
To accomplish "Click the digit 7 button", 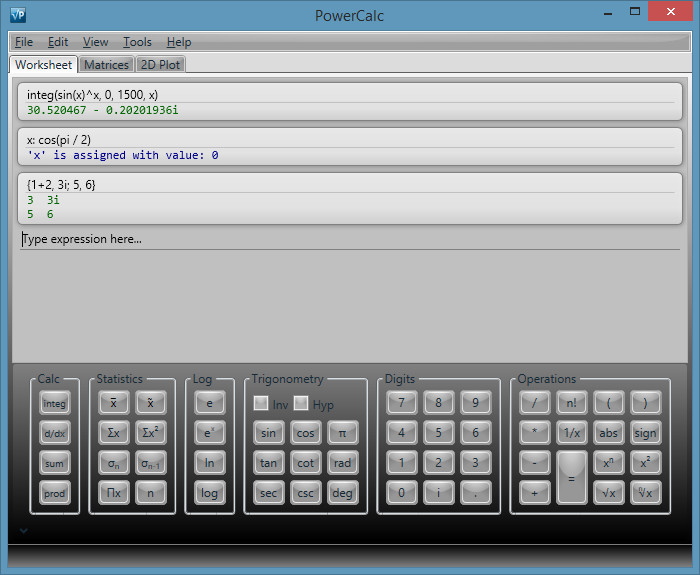I will pyautogui.click(x=401, y=403).
